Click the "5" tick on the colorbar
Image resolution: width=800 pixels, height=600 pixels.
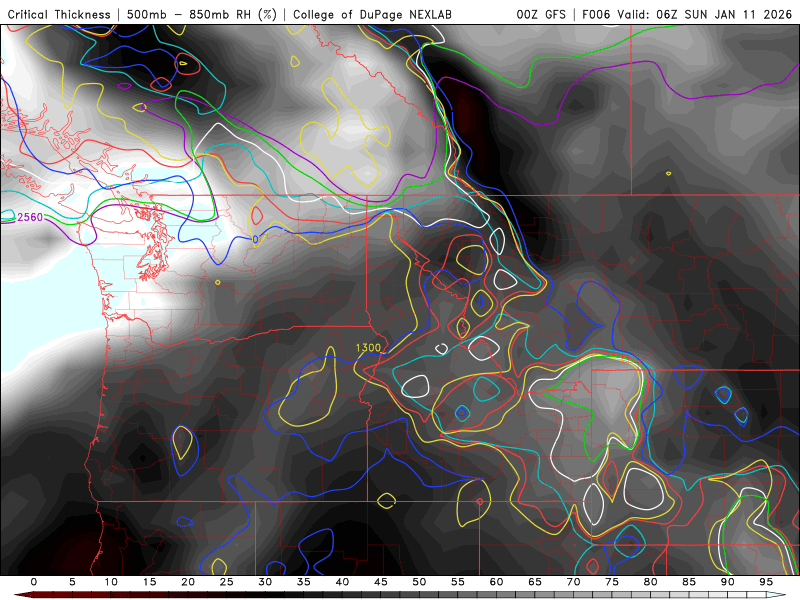click(72, 582)
